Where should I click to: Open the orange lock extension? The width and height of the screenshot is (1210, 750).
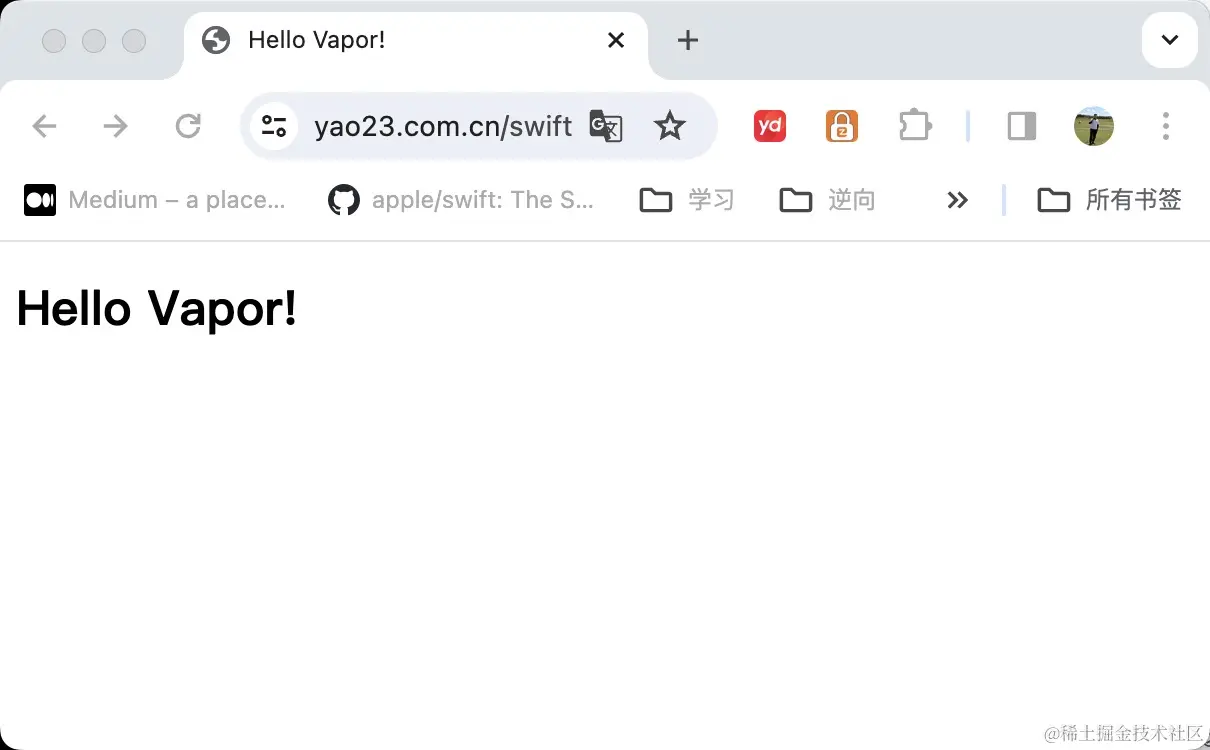842,126
